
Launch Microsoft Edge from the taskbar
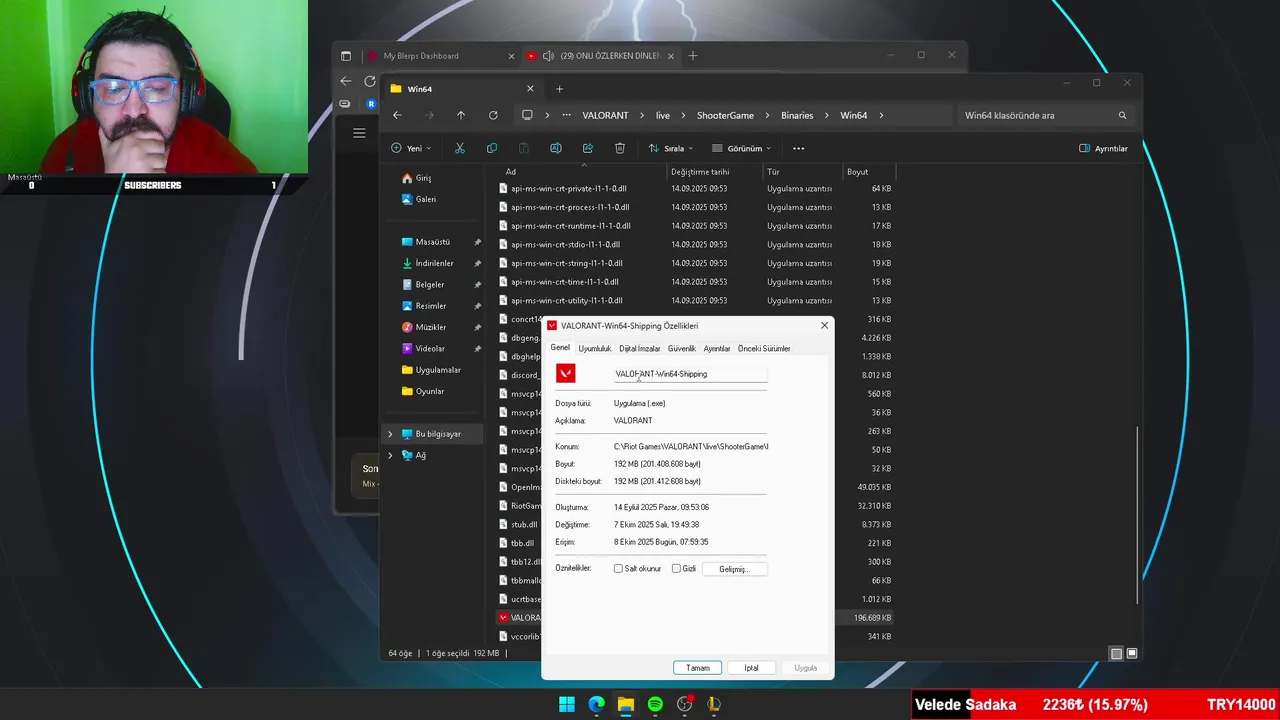[x=596, y=704]
